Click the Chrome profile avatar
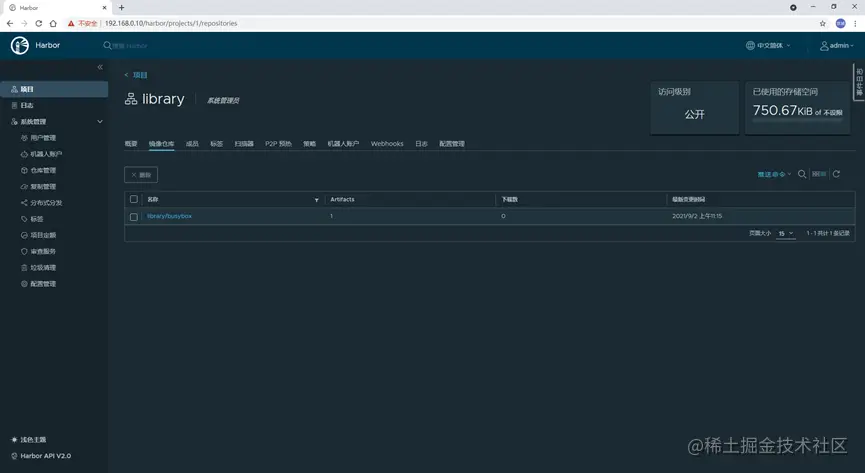This screenshot has width=865, height=473. (841, 23)
